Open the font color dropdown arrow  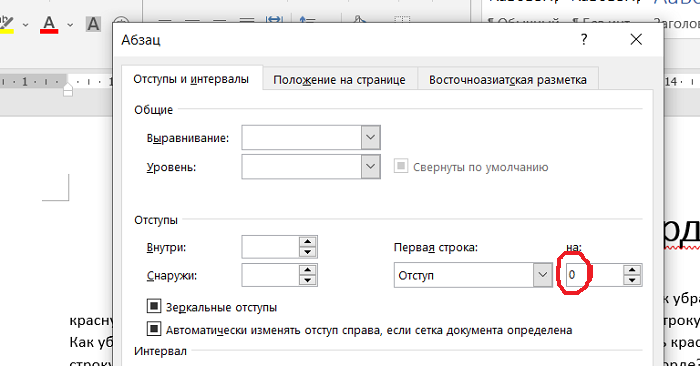click(x=70, y=25)
